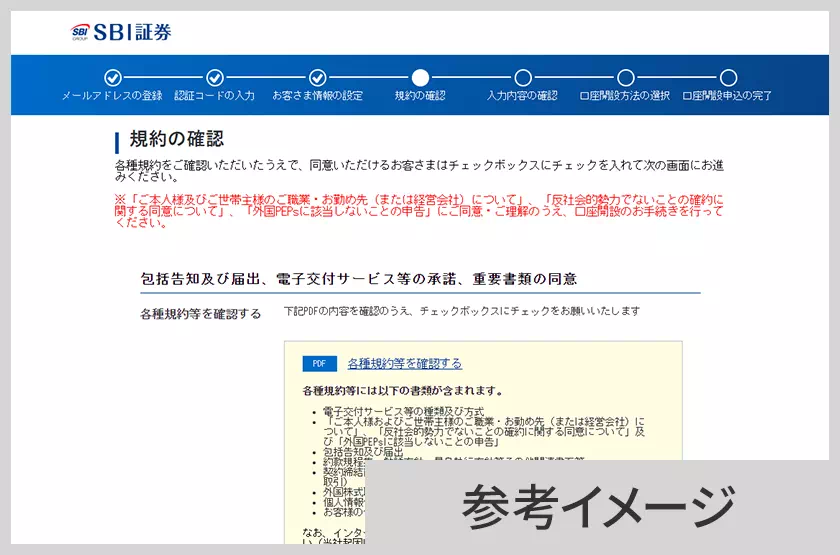Click the empty circle for 入力内容の確認 step
This screenshot has width=840, height=555.
coord(523,78)
